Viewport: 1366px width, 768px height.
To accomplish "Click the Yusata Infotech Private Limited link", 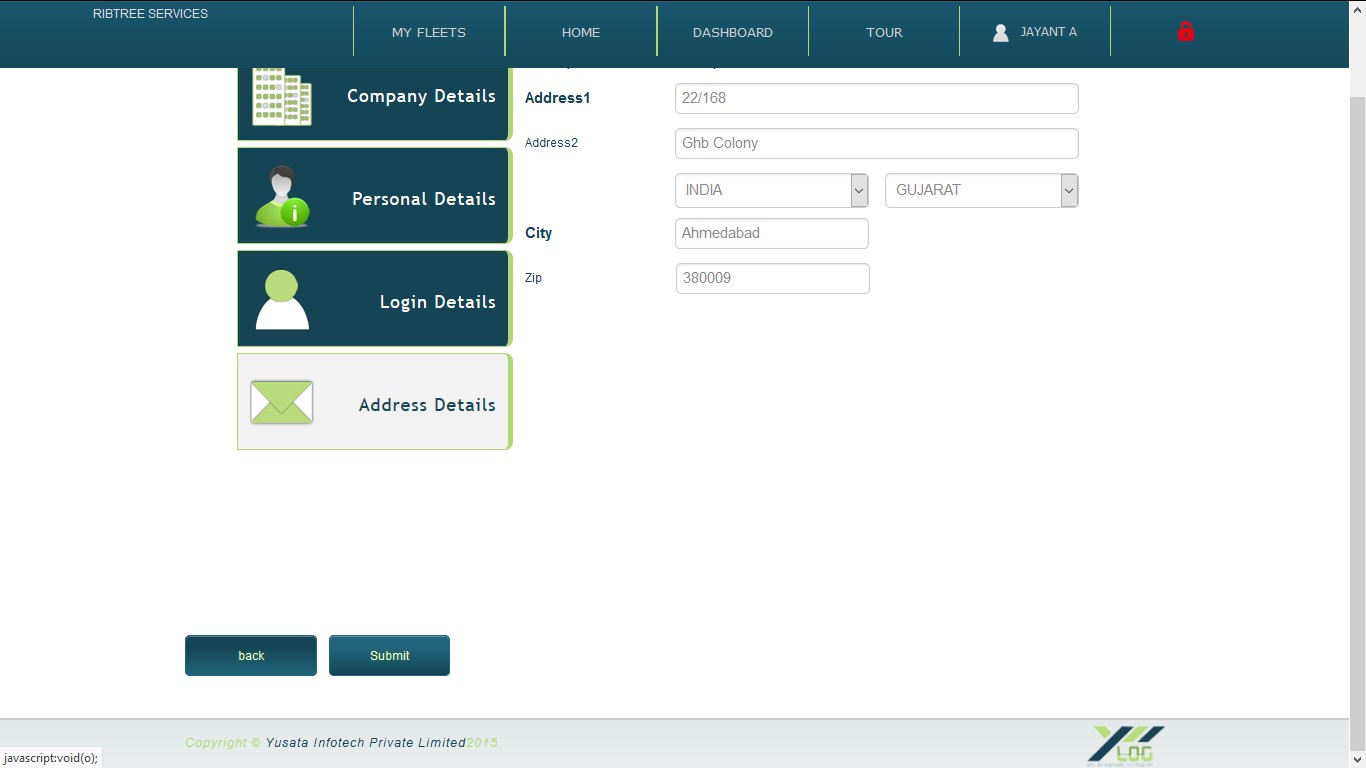I will [366, 743].
